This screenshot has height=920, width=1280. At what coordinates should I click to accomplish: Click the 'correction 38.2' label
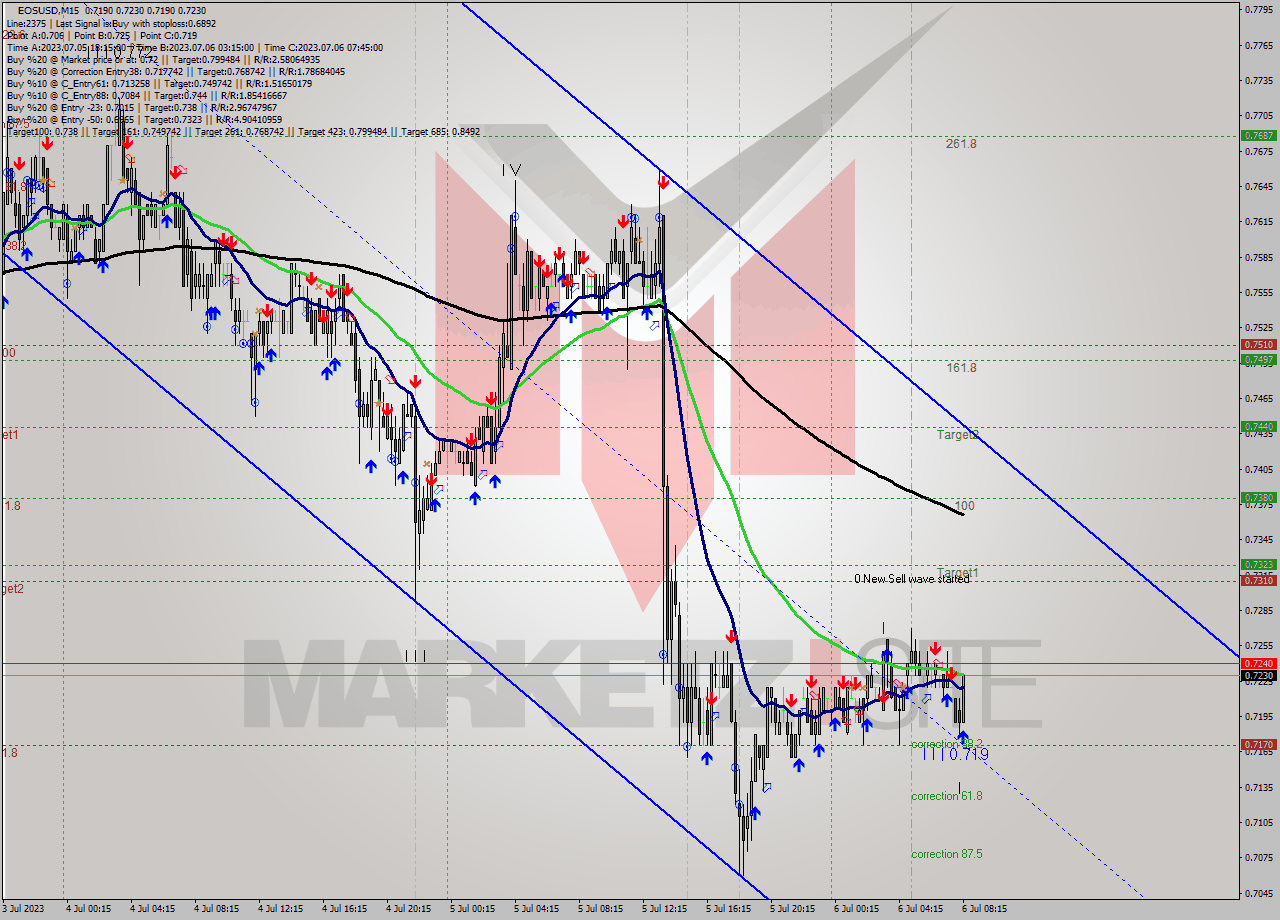point(946,744)
